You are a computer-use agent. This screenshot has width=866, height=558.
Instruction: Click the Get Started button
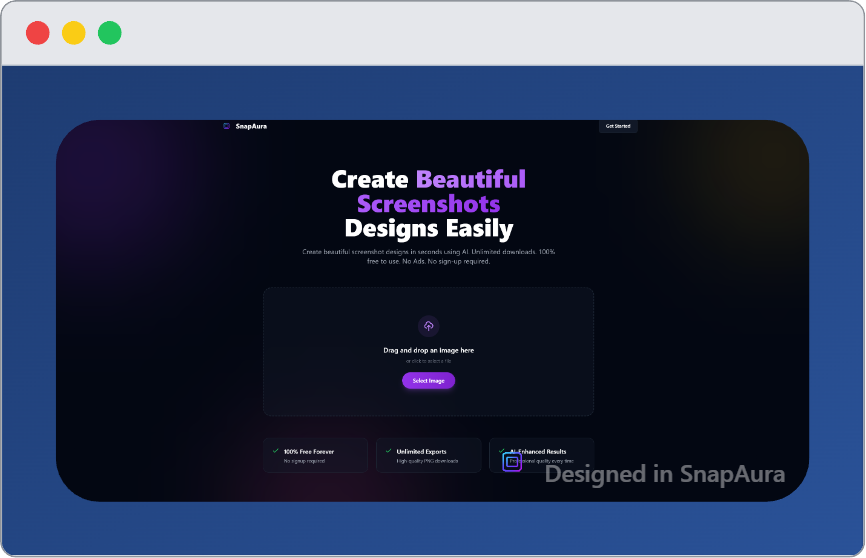click(x=618, y=127)
